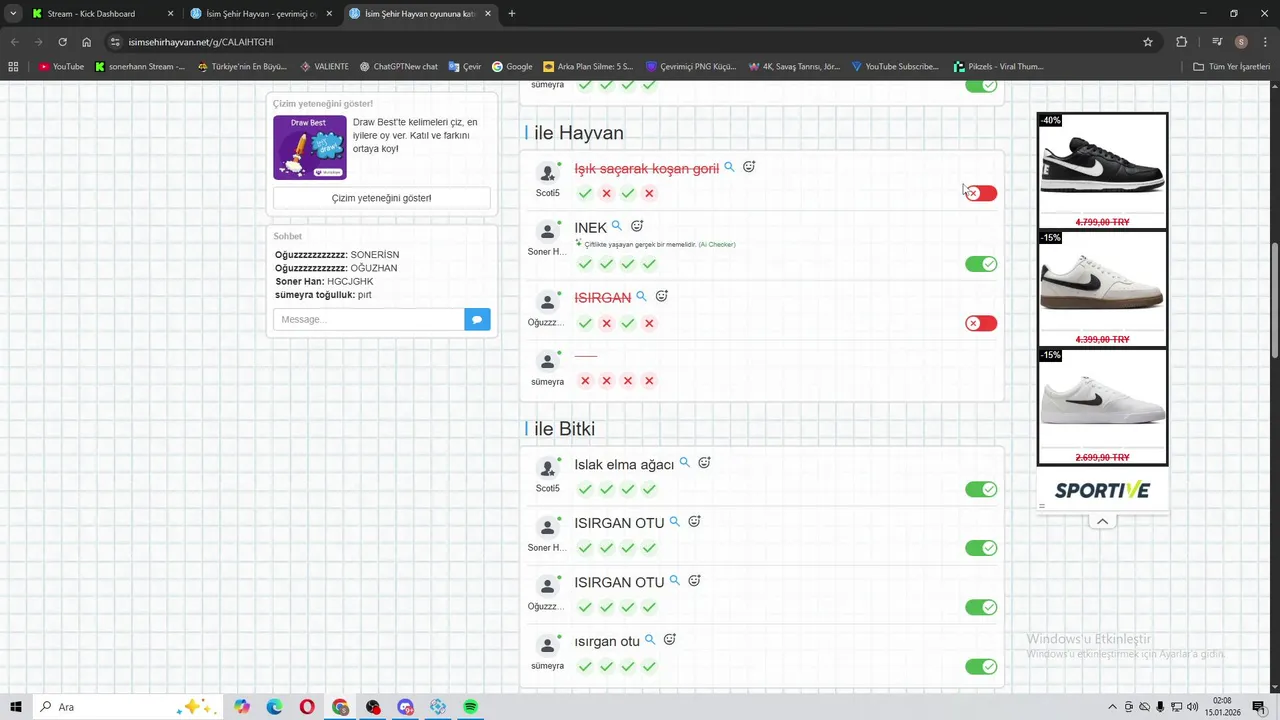Bookmark this page with star icon

click(1148, 42)
